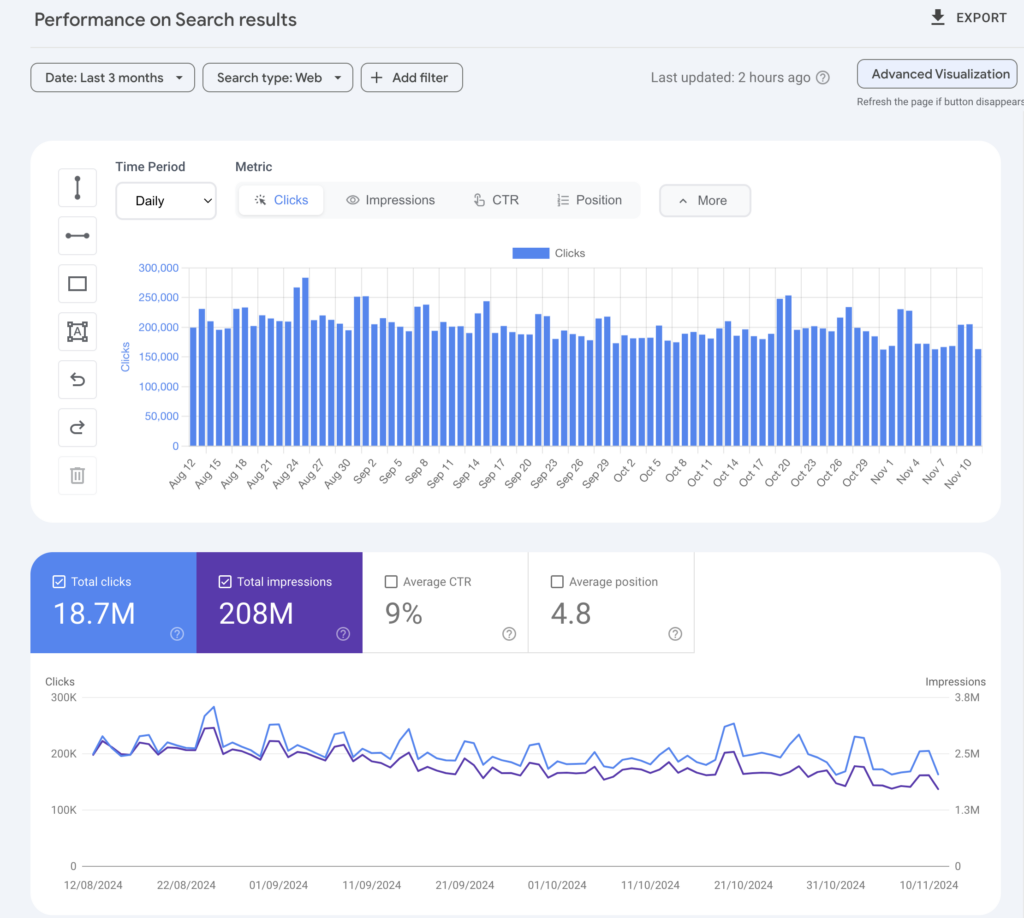Image resolution: width=1024 pixels, height=918 pixels.
Task: Uncheck the Total impressions checkbox
Action: (x=224, y=582)
